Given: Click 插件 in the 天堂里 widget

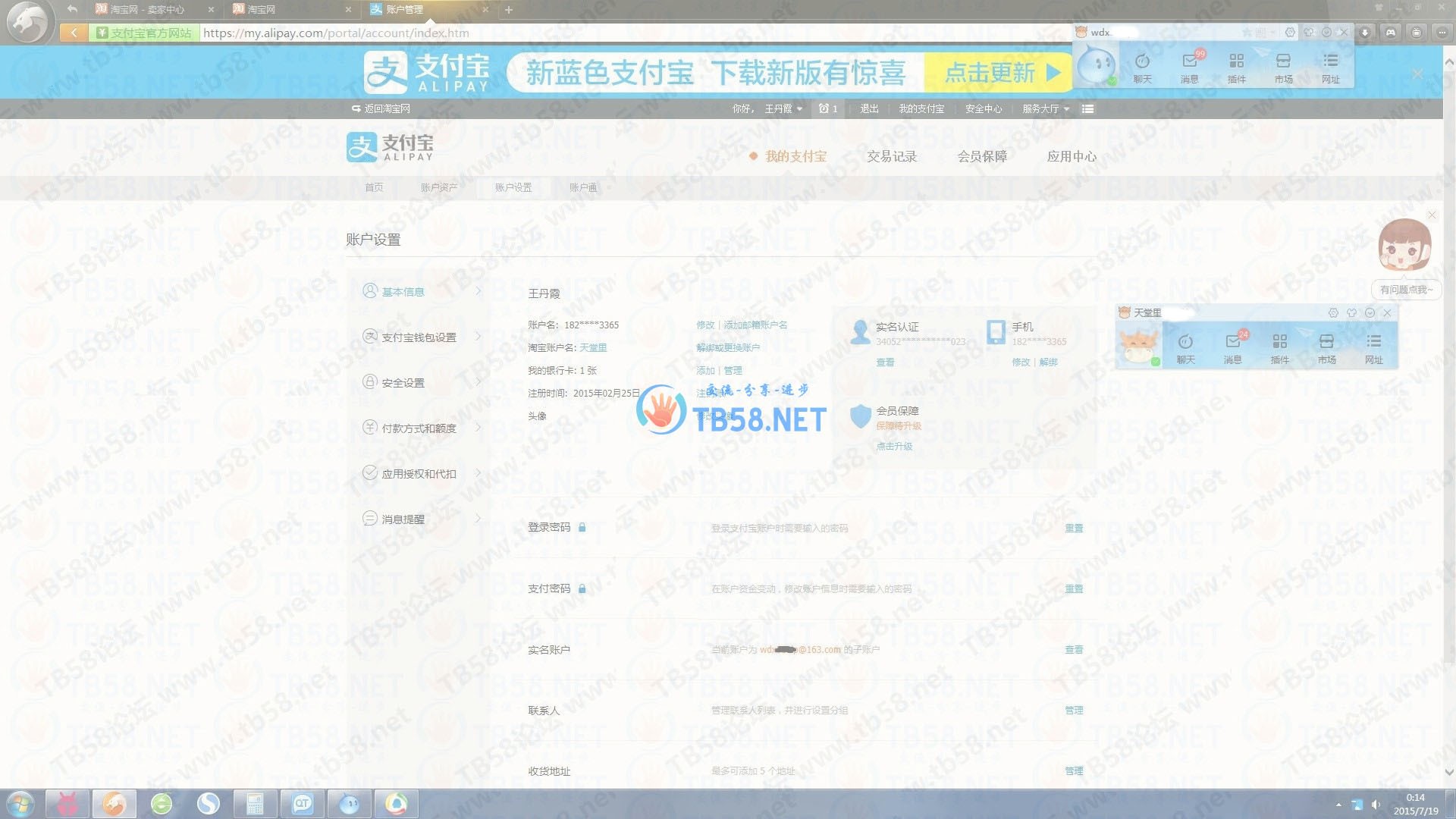Looking at the screenshot, I should click(1280, 348).
